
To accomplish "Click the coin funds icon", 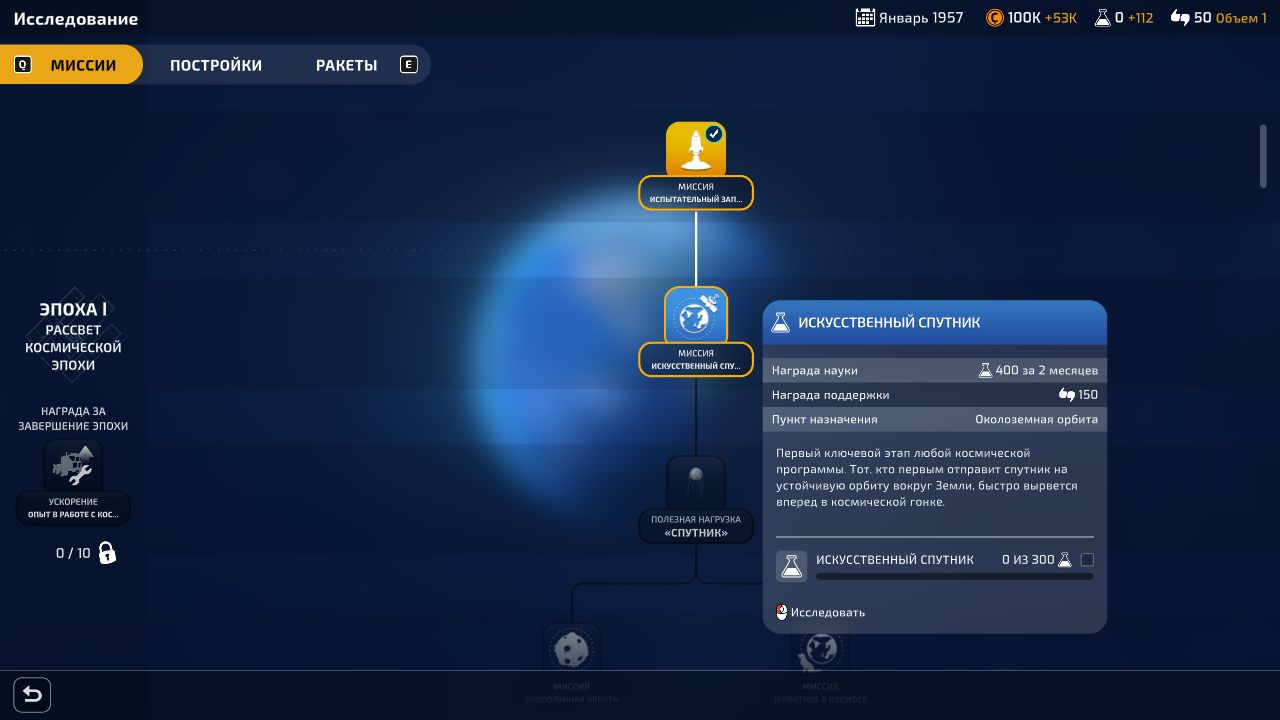I will tap(994, 17).
